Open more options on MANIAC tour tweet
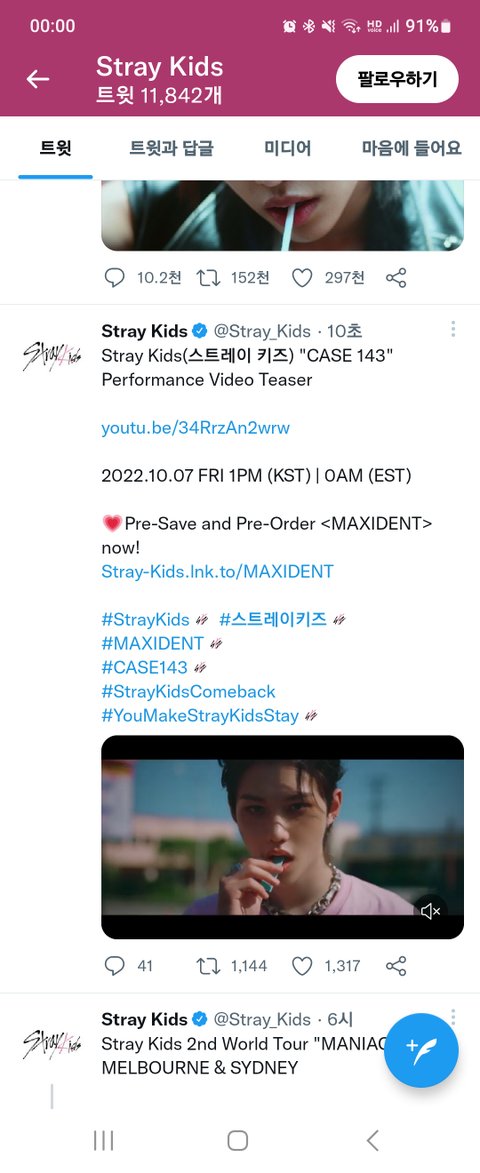This screenshot has width=480, height=1173. coord(453,1017)
